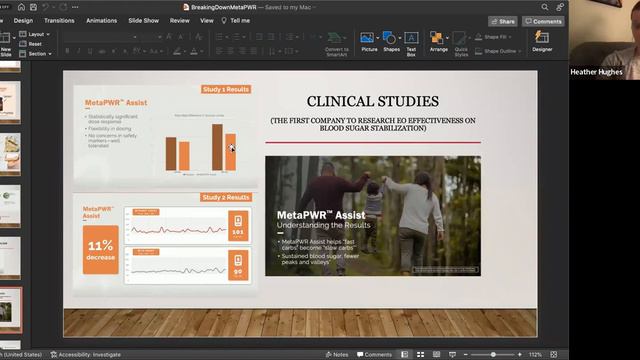Select the Study 1 Results label
640x360 pixels.
tap(226, 89)
